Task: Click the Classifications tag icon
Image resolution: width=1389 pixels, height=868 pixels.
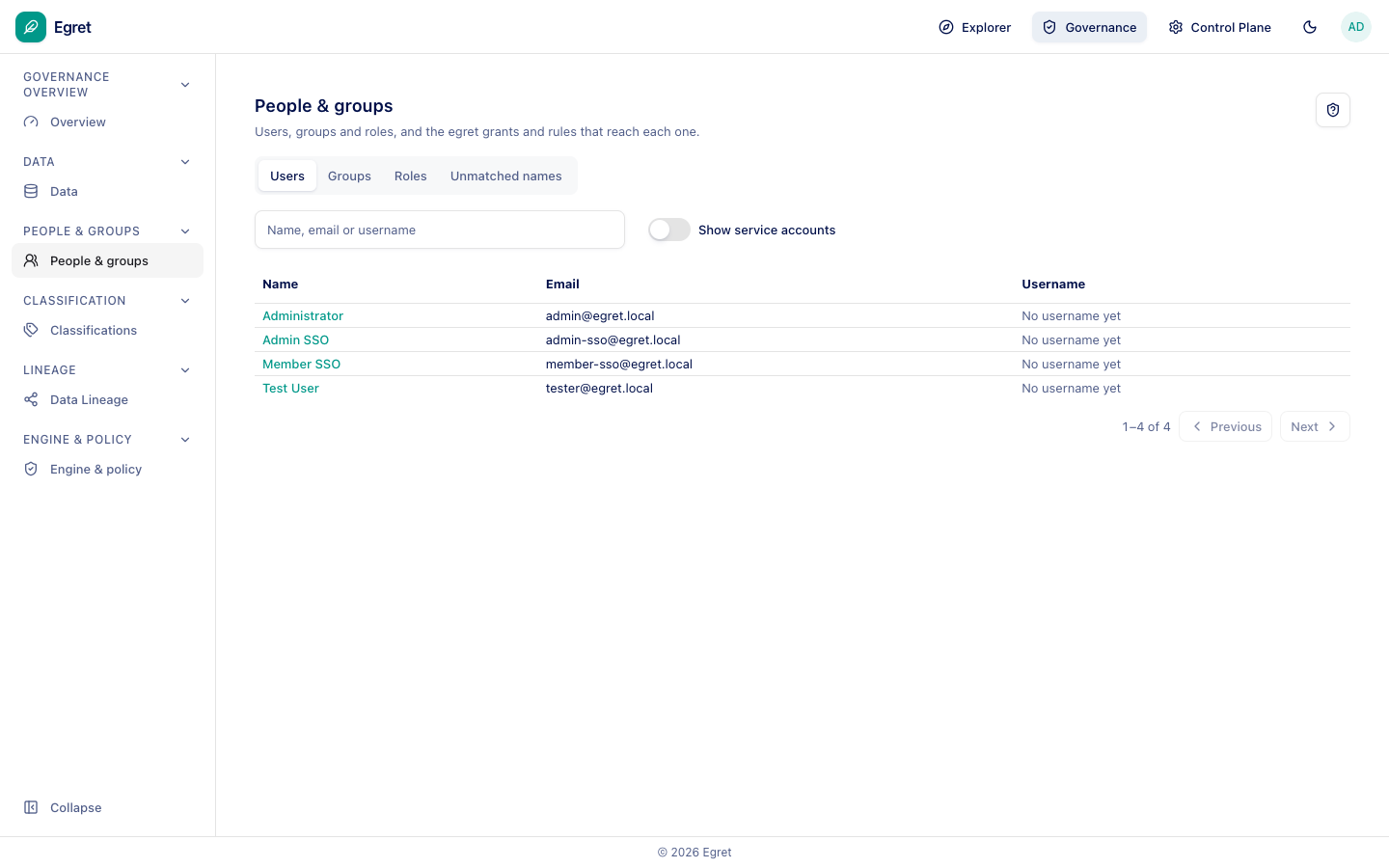Action: (31, 331)
